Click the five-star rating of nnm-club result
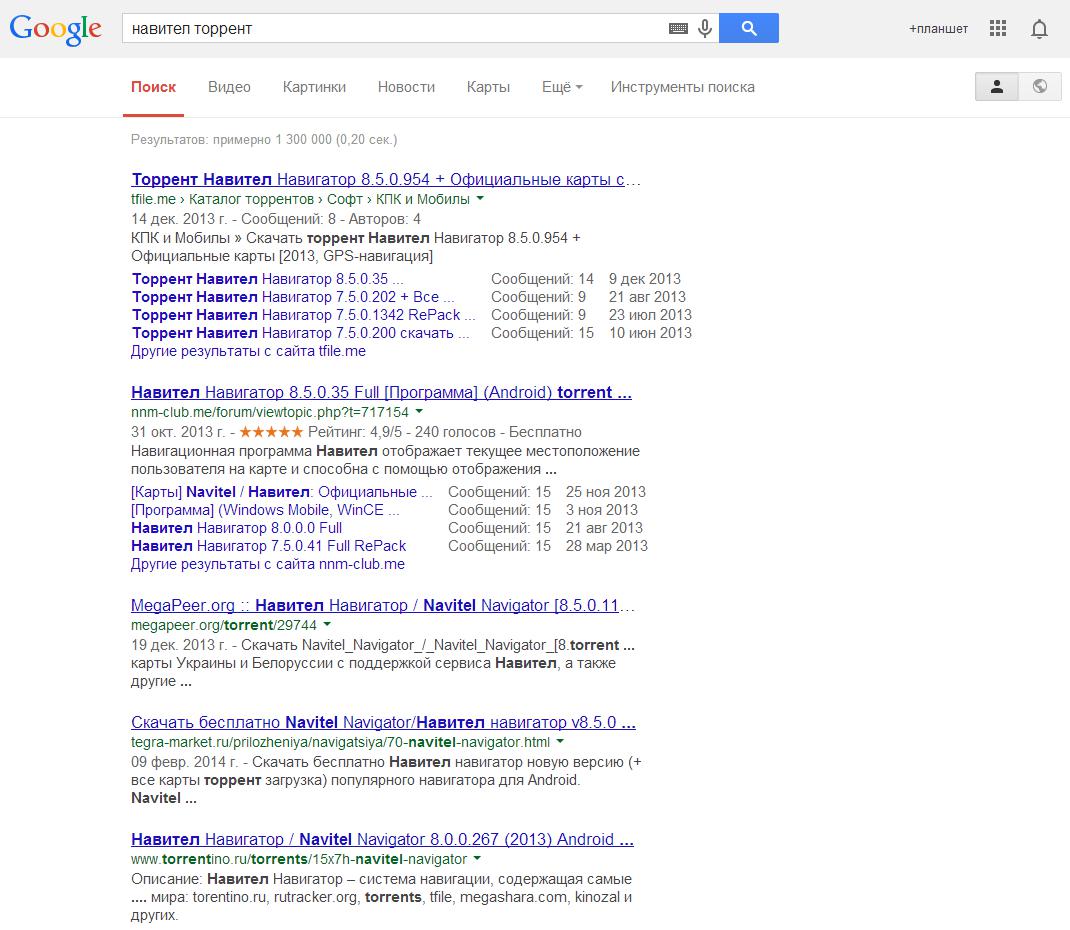 coord(271,432)
